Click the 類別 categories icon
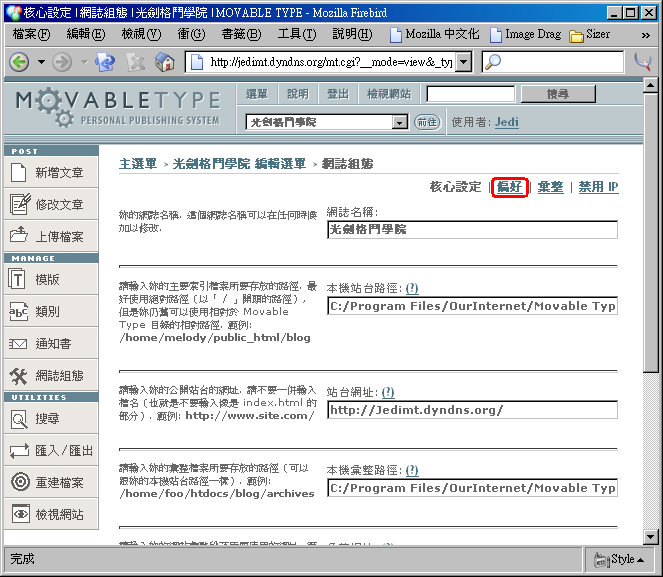 (x=18, y=312)
